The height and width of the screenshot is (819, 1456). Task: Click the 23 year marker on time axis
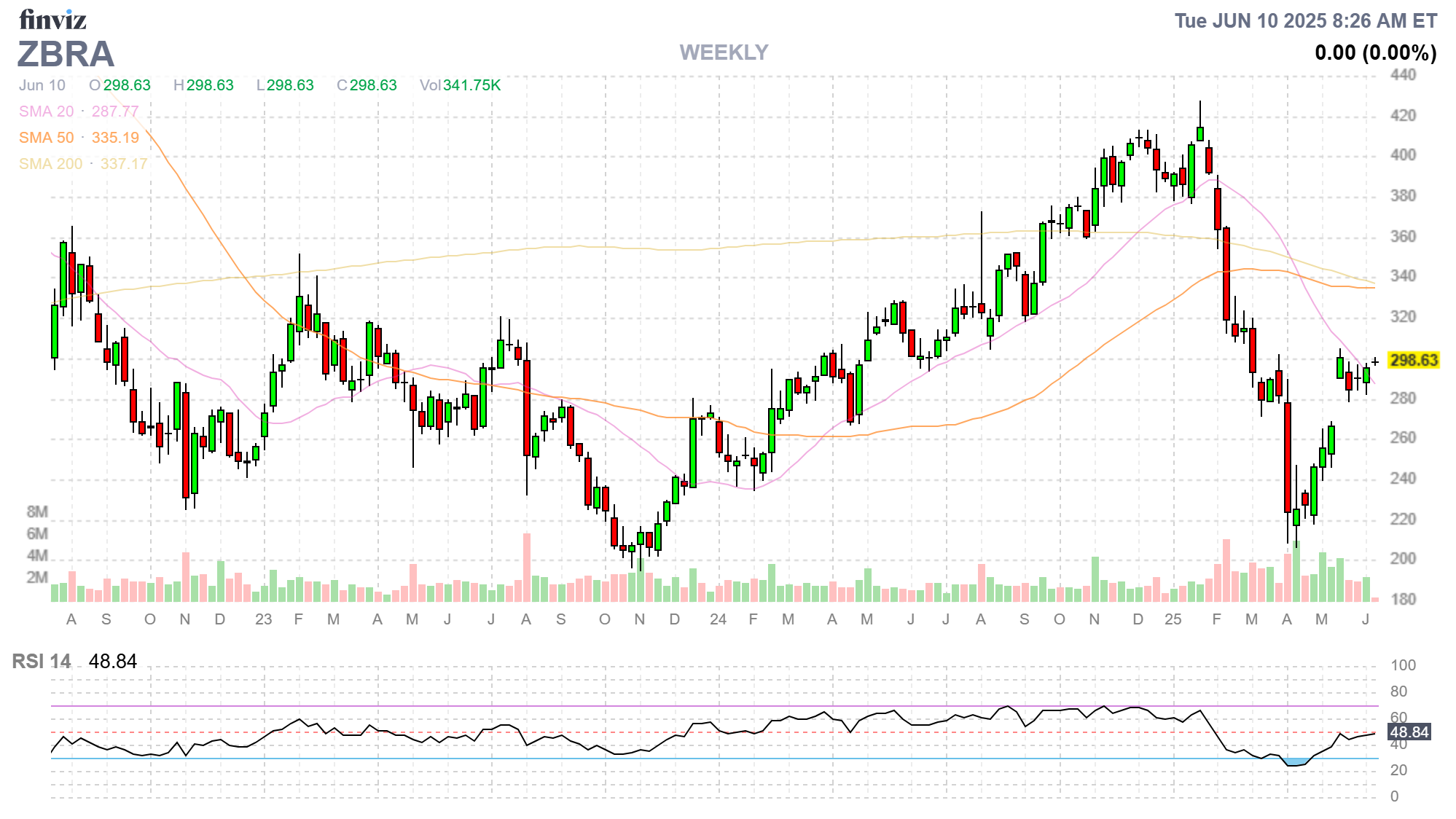pos(263,619)
